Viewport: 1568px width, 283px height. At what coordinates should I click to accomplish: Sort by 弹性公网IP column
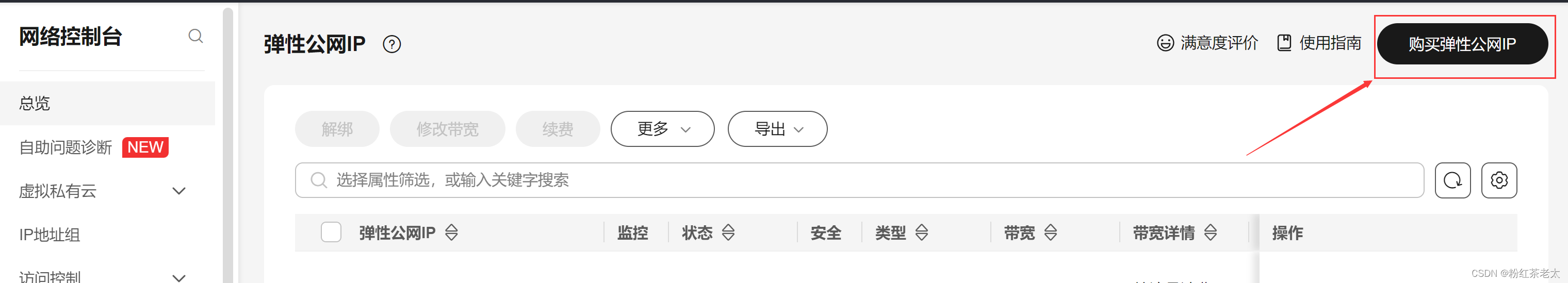[451, 232]
